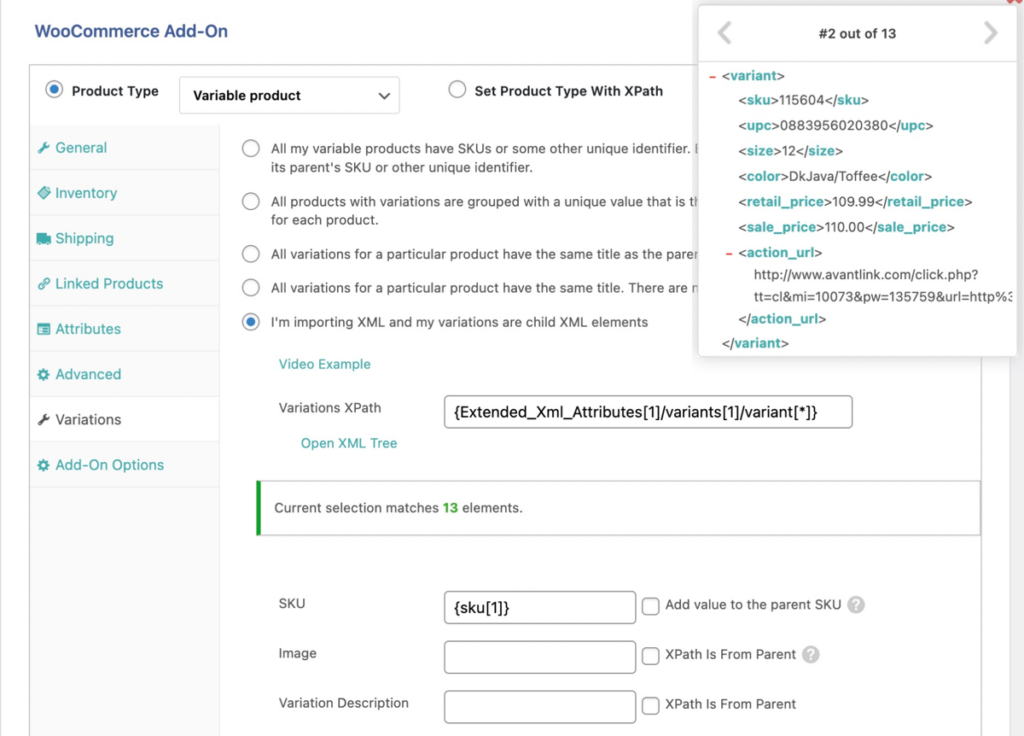Open the Add-On Options tab
The height and width of the screenshot is (736, 1024).
[x=125, y=465]
